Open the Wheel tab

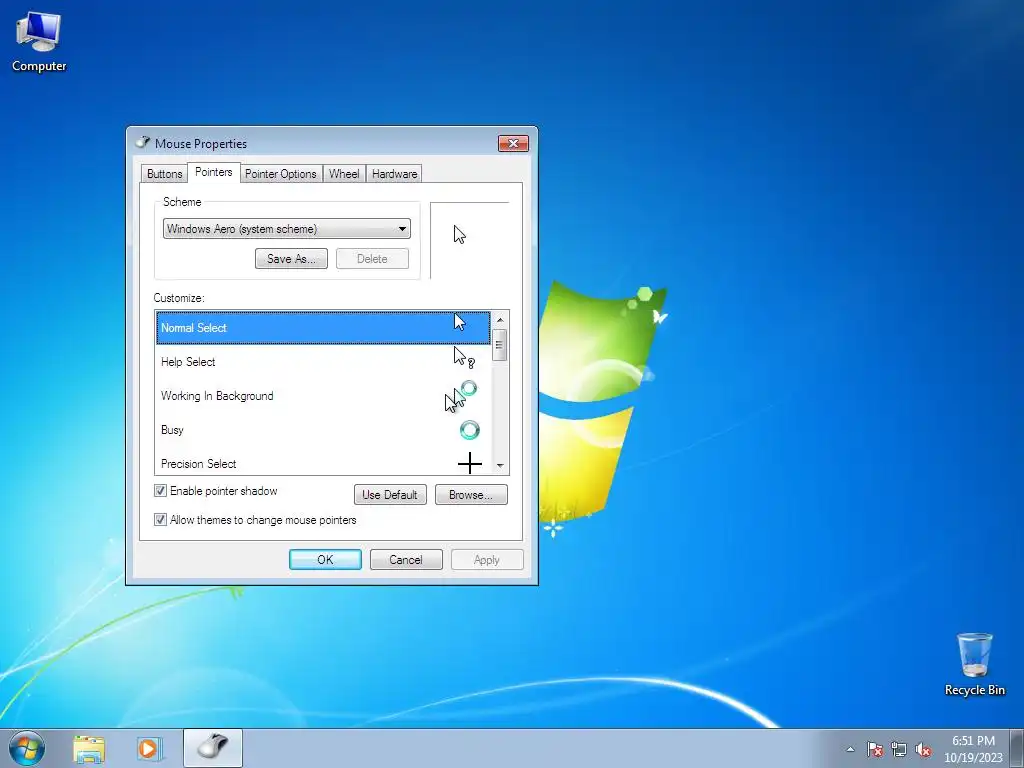point(344,174)
